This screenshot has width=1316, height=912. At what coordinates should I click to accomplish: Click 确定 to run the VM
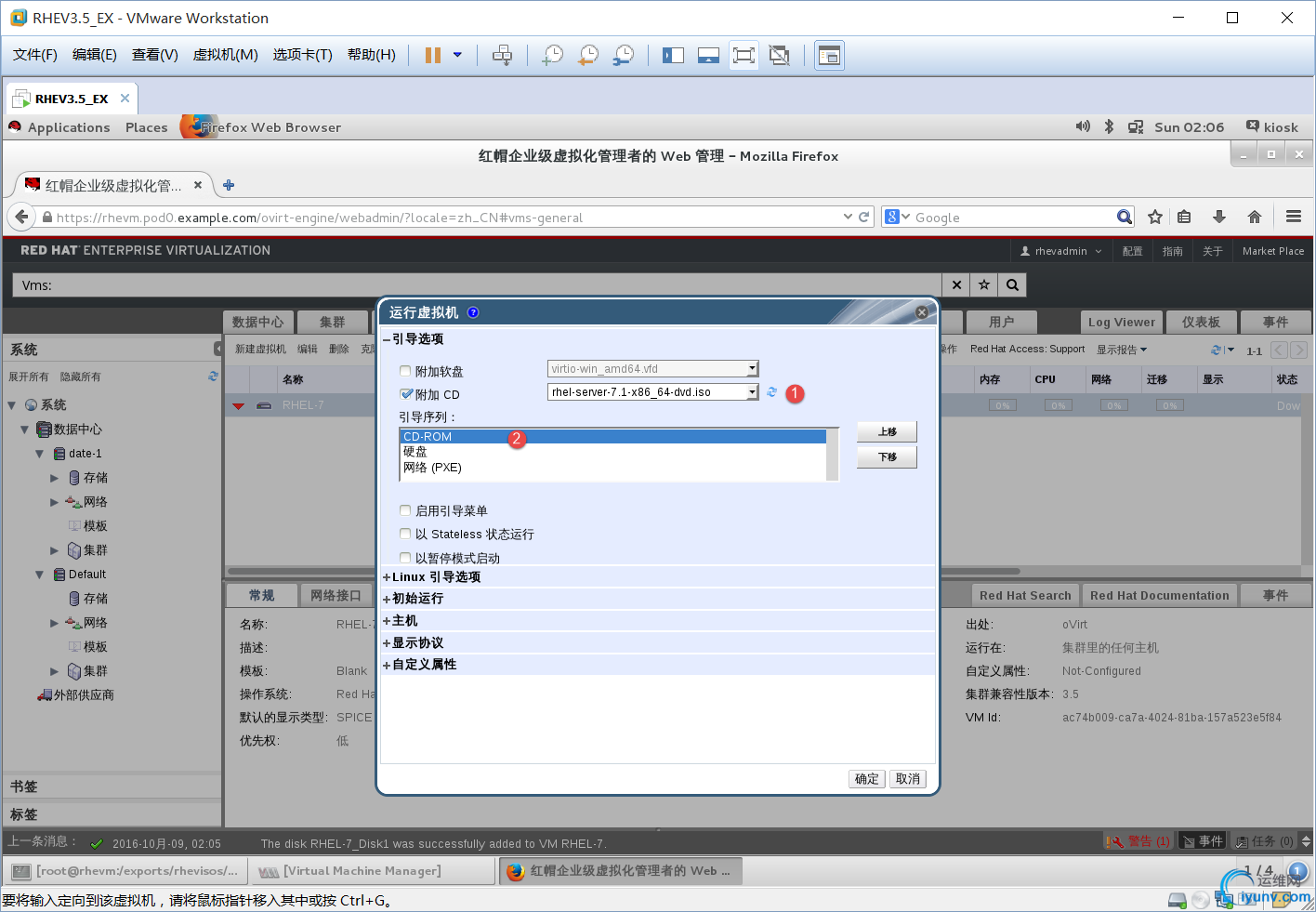[x=867, y=779]
